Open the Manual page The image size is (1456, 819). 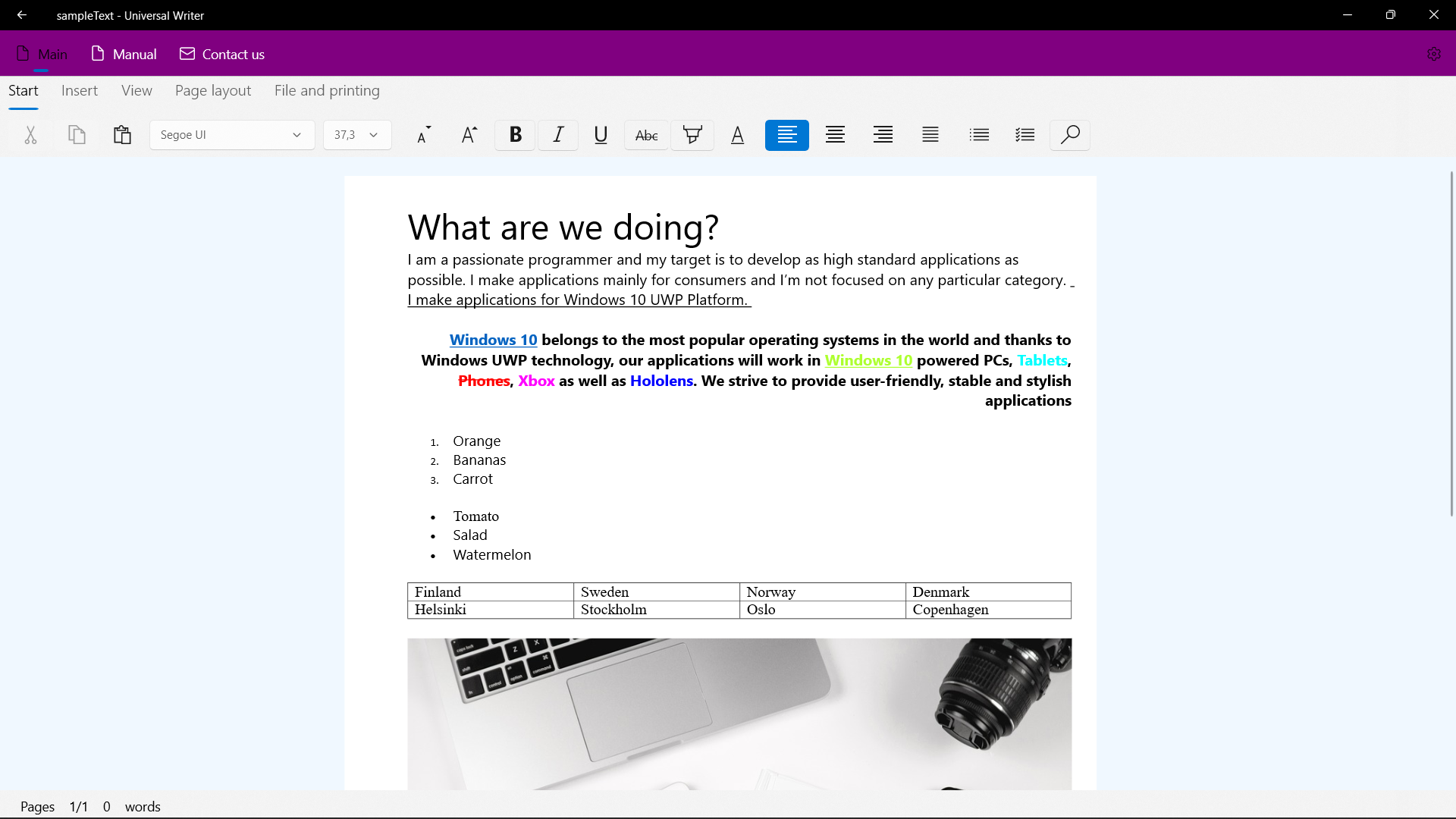coord(124,54)
